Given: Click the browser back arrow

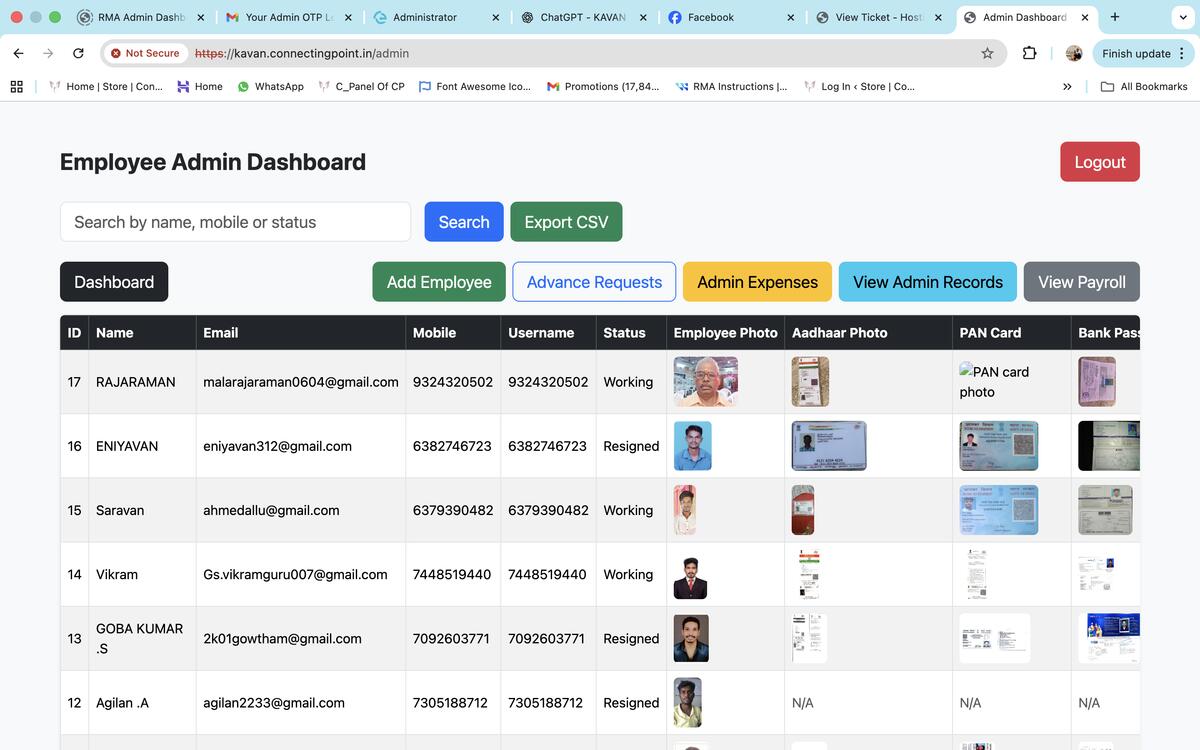Looking at the screenshot, I should click(18, 53).
